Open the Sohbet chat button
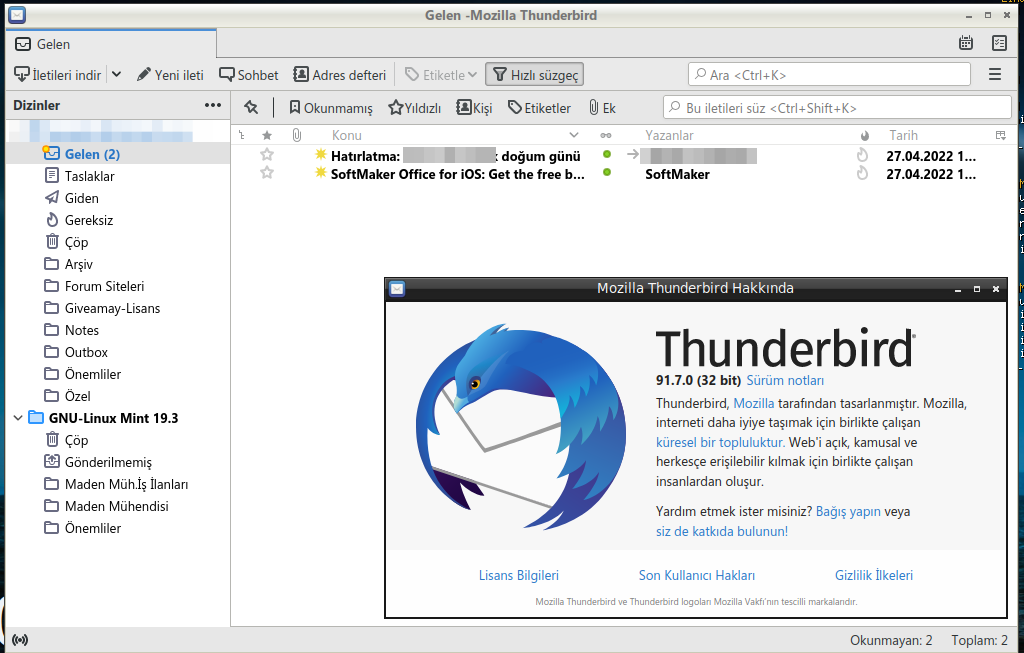The image size is (1024, 653). coord(249,74)
